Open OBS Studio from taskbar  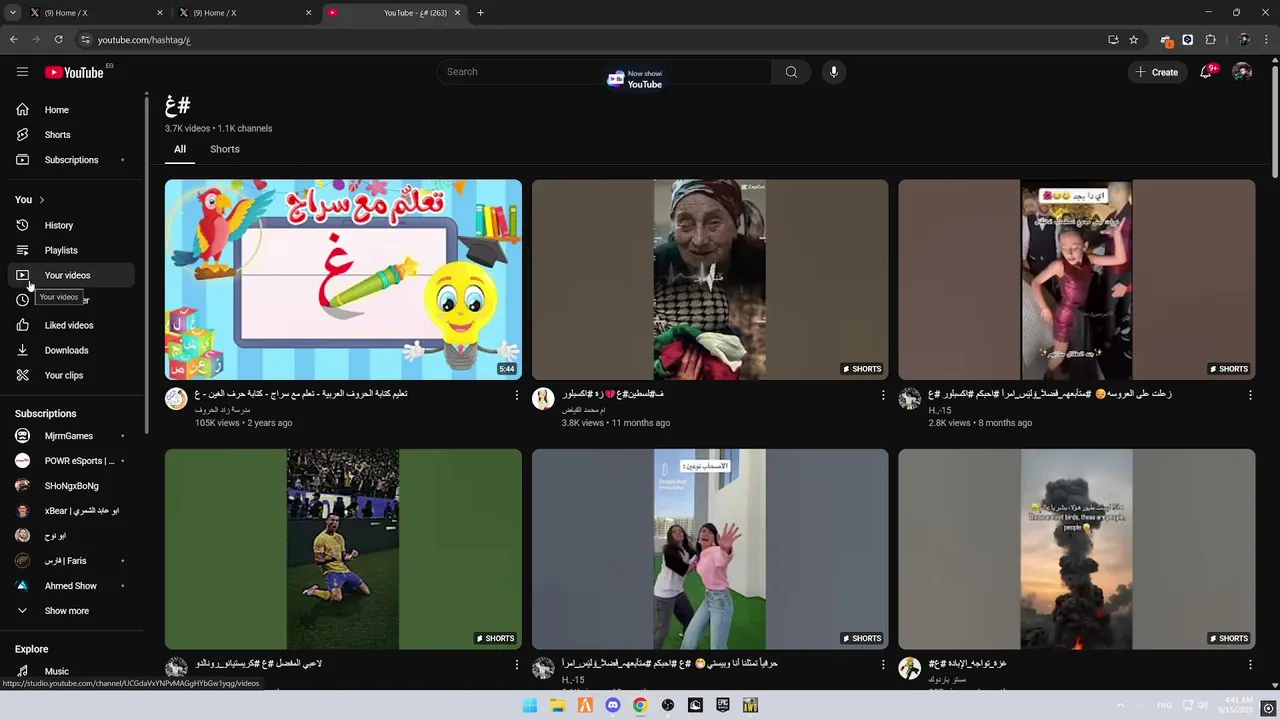point(668,705)
